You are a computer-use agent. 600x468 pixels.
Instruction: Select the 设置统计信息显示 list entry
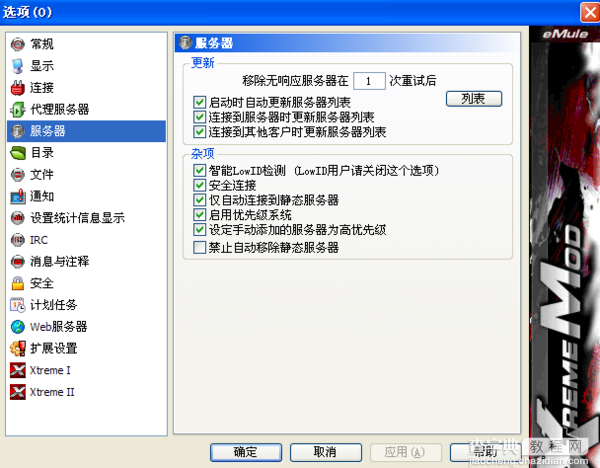tap(86, 218)
